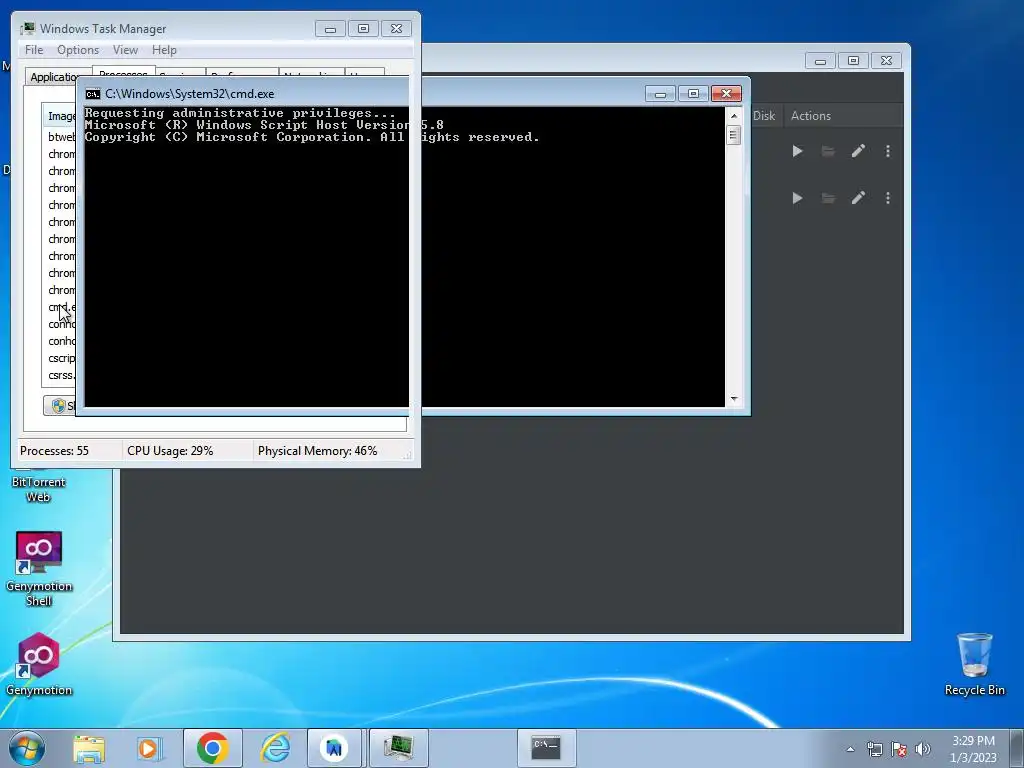Open View menu in Task Manager
Viewport: 1024px width, 768px height.
click(125, 50)
